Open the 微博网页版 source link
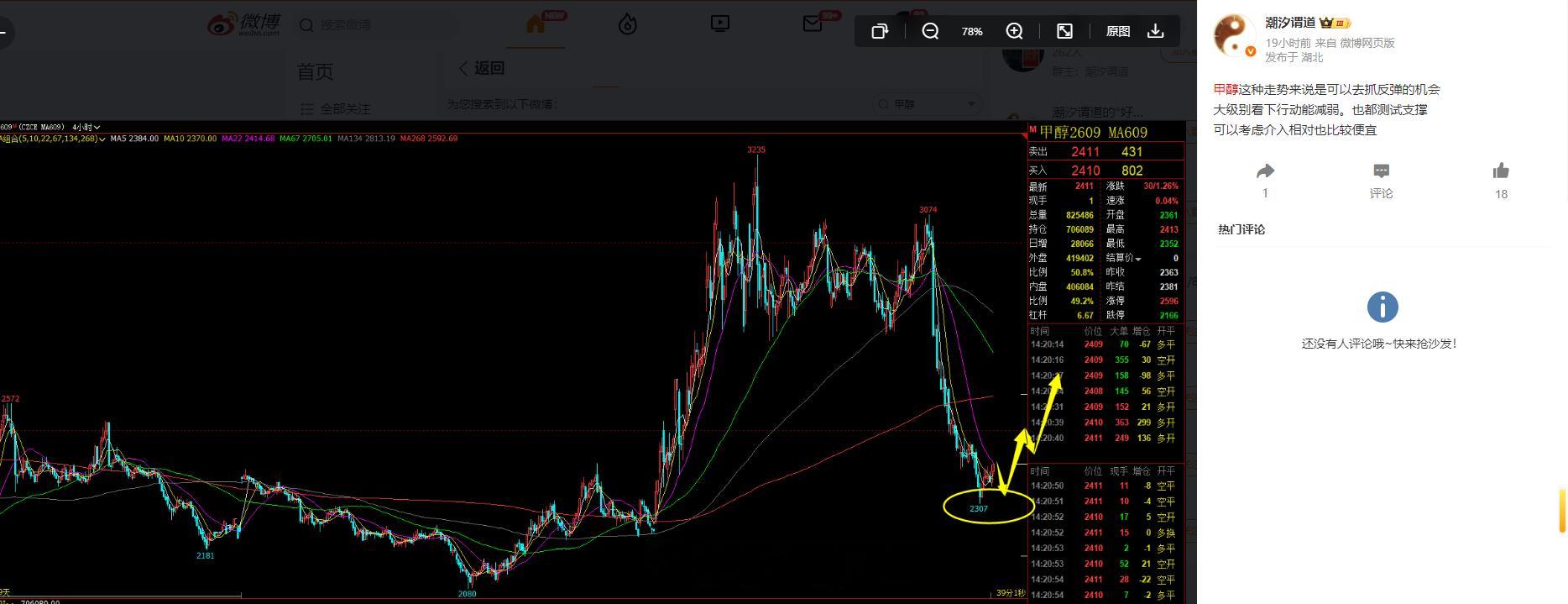 [x=1367, y=43]
